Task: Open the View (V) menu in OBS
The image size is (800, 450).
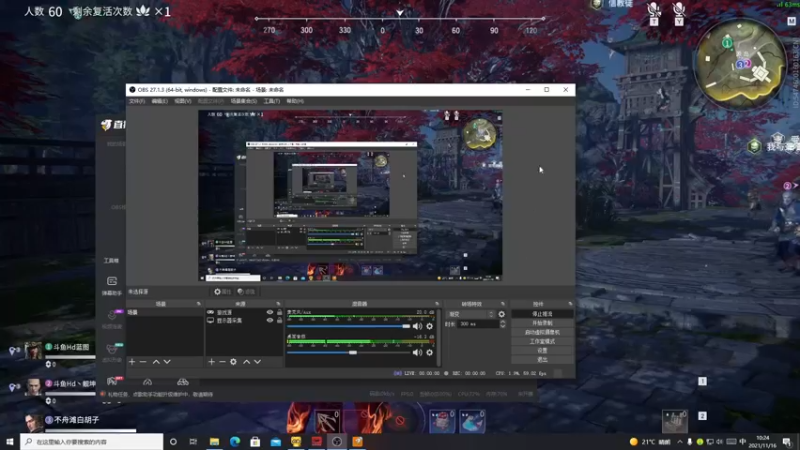Action: point(183,101)
